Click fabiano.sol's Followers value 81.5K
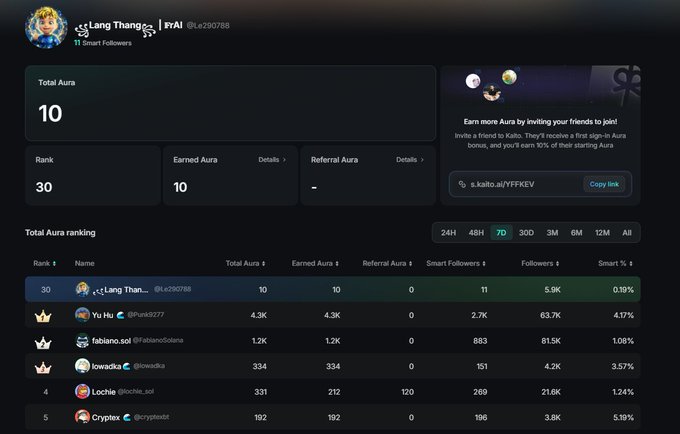Screen dimensions: 680x434 (551, 341)
